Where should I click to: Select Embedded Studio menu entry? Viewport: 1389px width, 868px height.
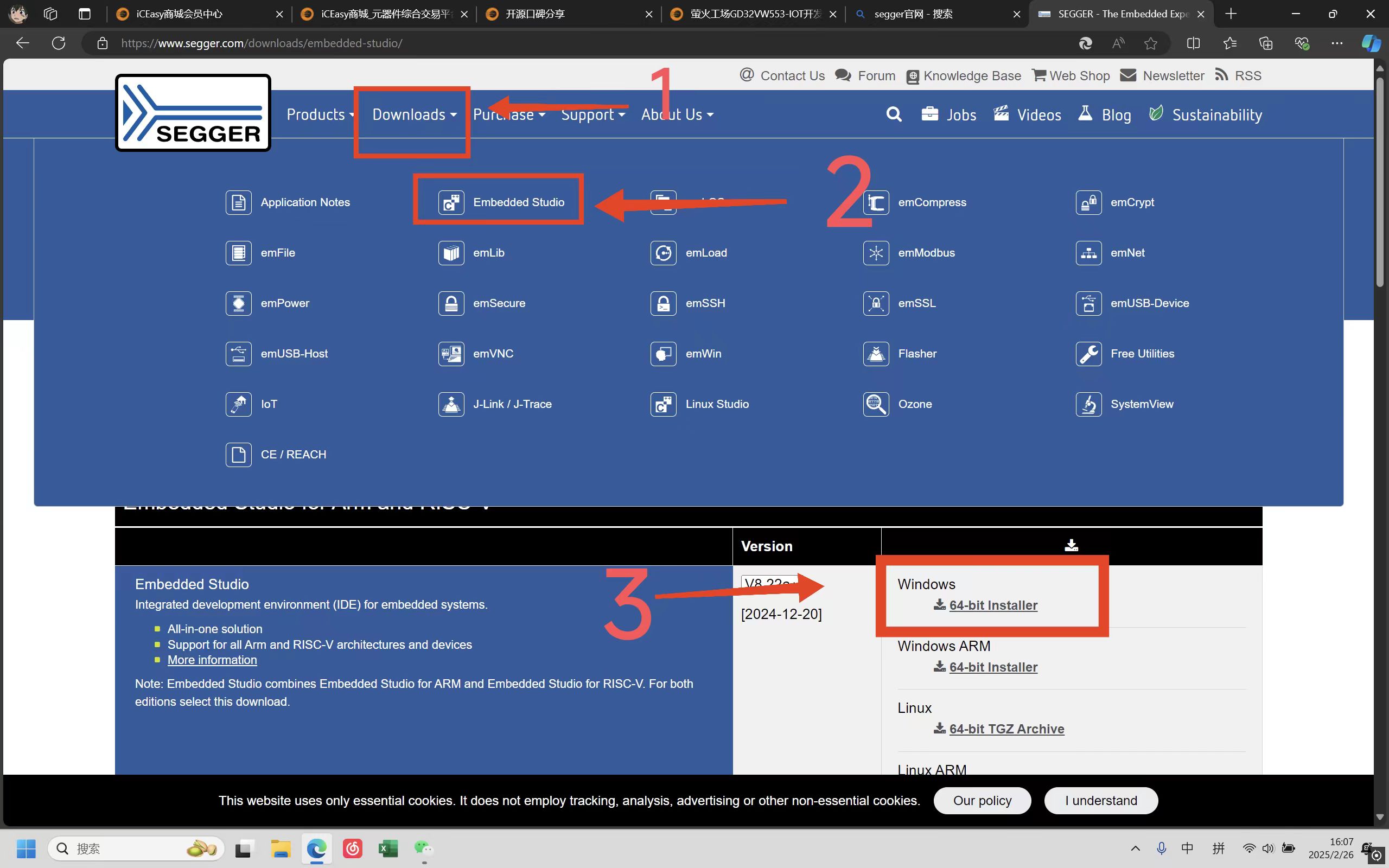pos(518,202)
